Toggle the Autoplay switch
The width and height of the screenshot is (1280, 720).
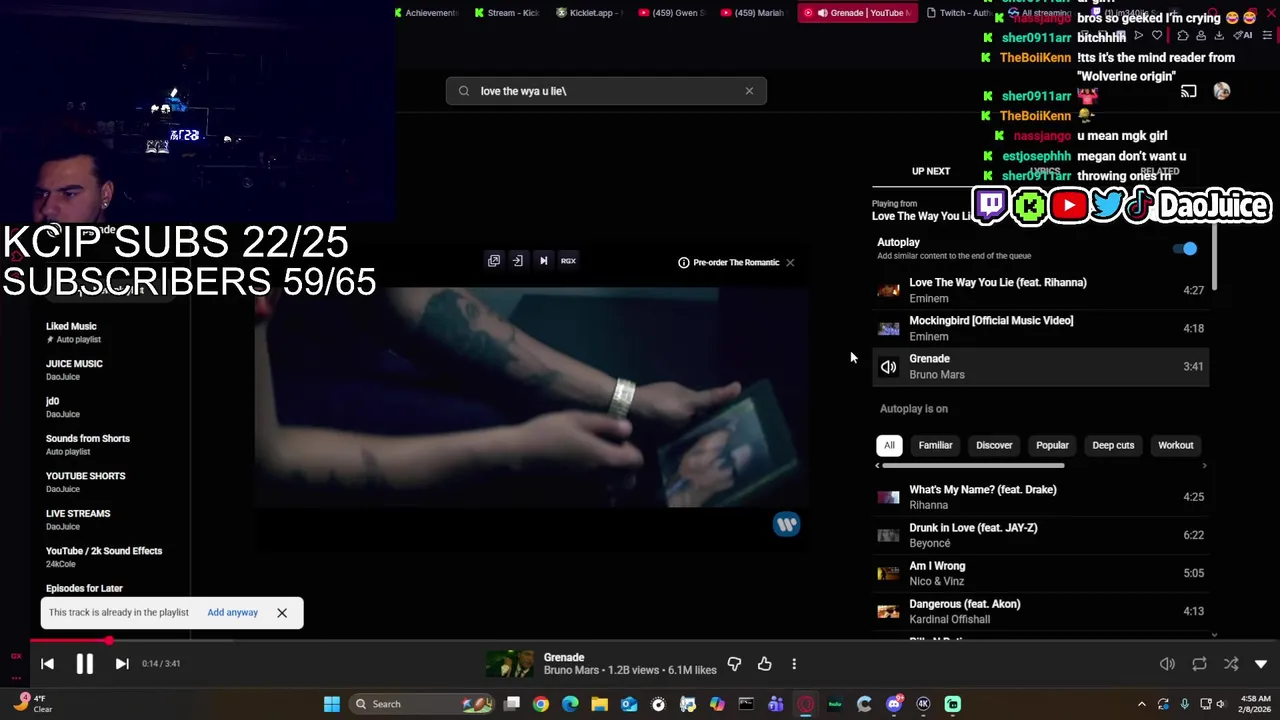1185,248
